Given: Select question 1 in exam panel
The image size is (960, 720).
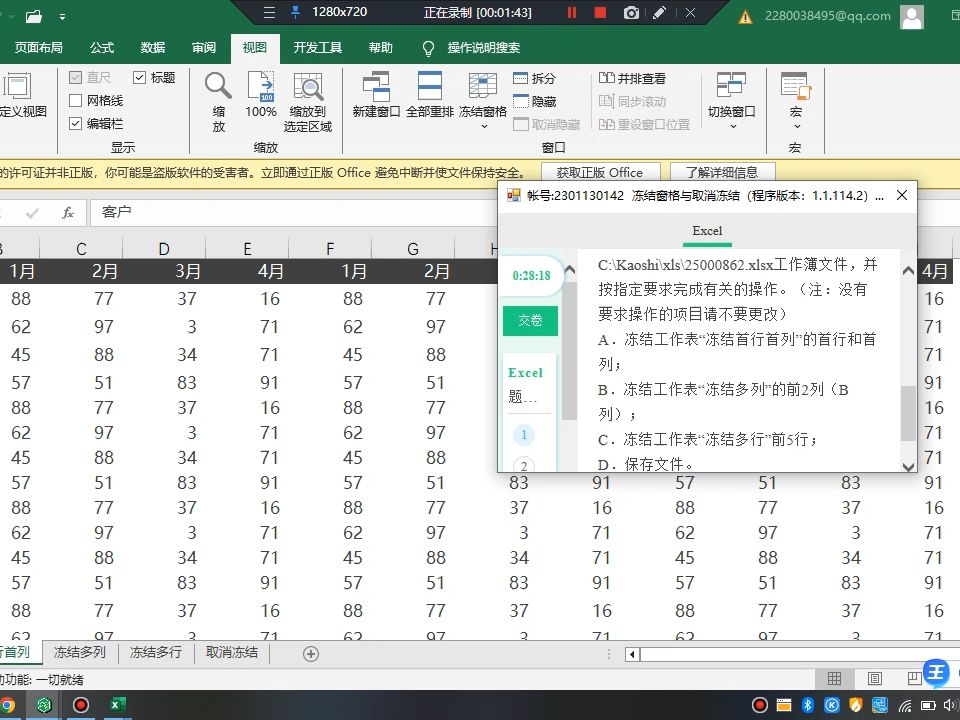Looking at the screenshot, I should (523, 435).
